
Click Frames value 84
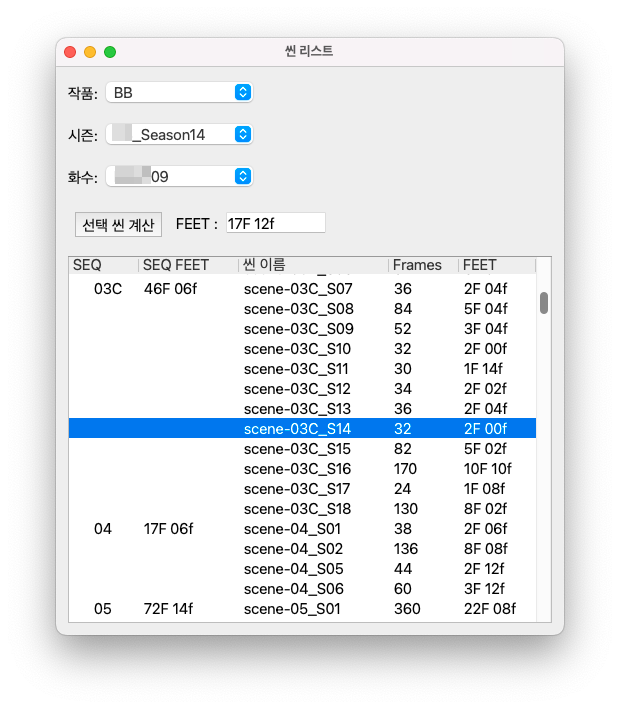click(x=403, y=309)
